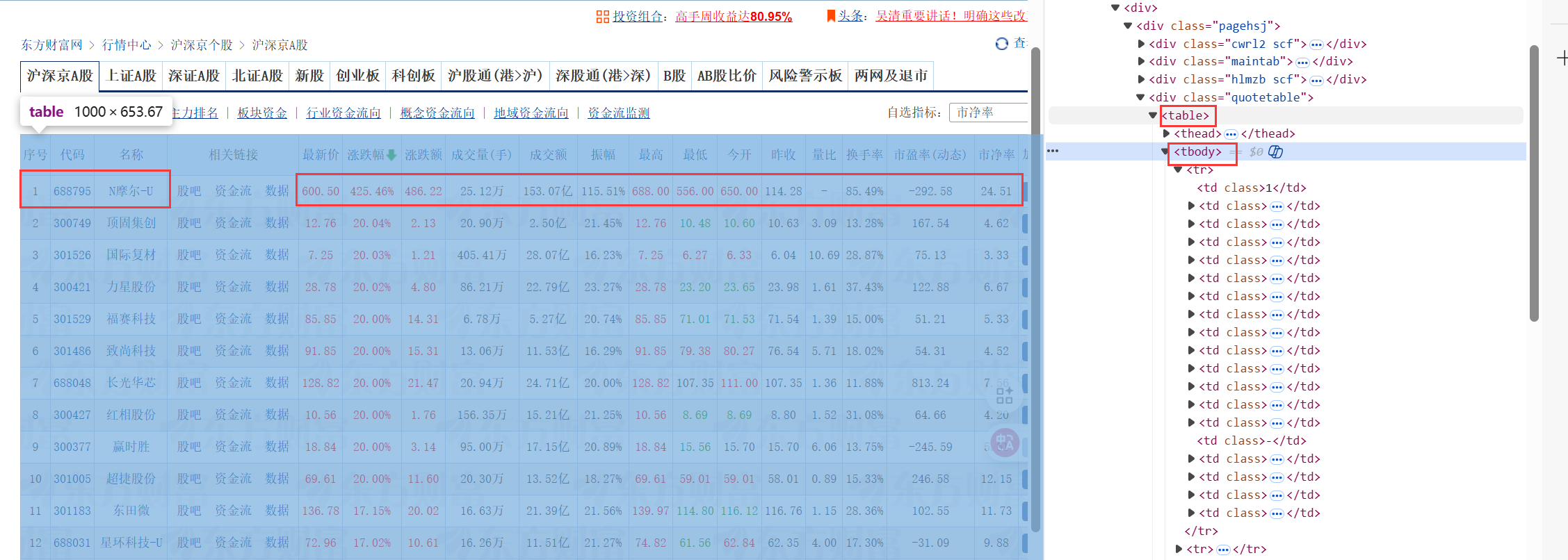Sort by 市盈率(动态) column header

tap(930, 155)
